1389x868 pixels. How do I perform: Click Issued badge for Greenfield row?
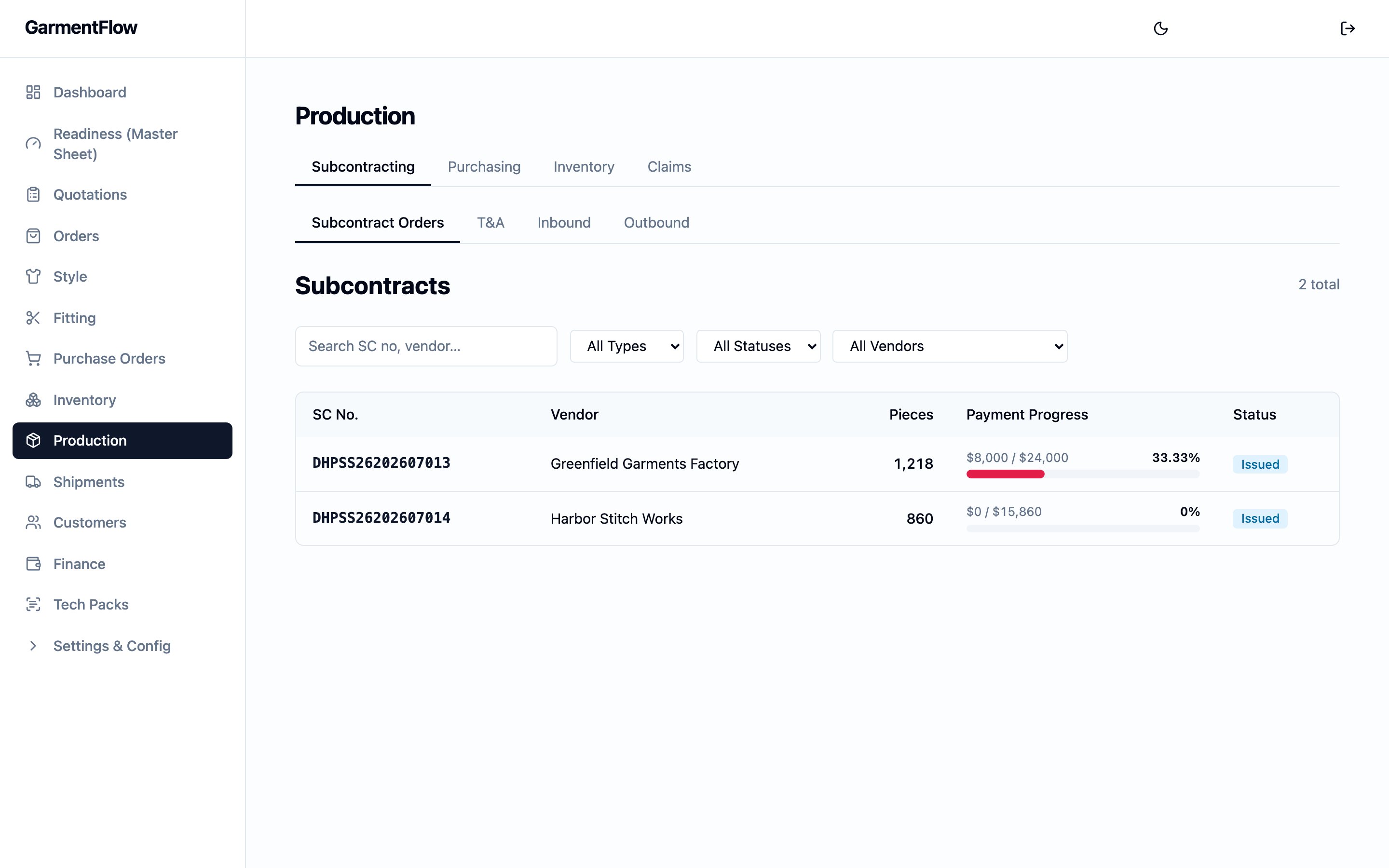[1260, 464]
